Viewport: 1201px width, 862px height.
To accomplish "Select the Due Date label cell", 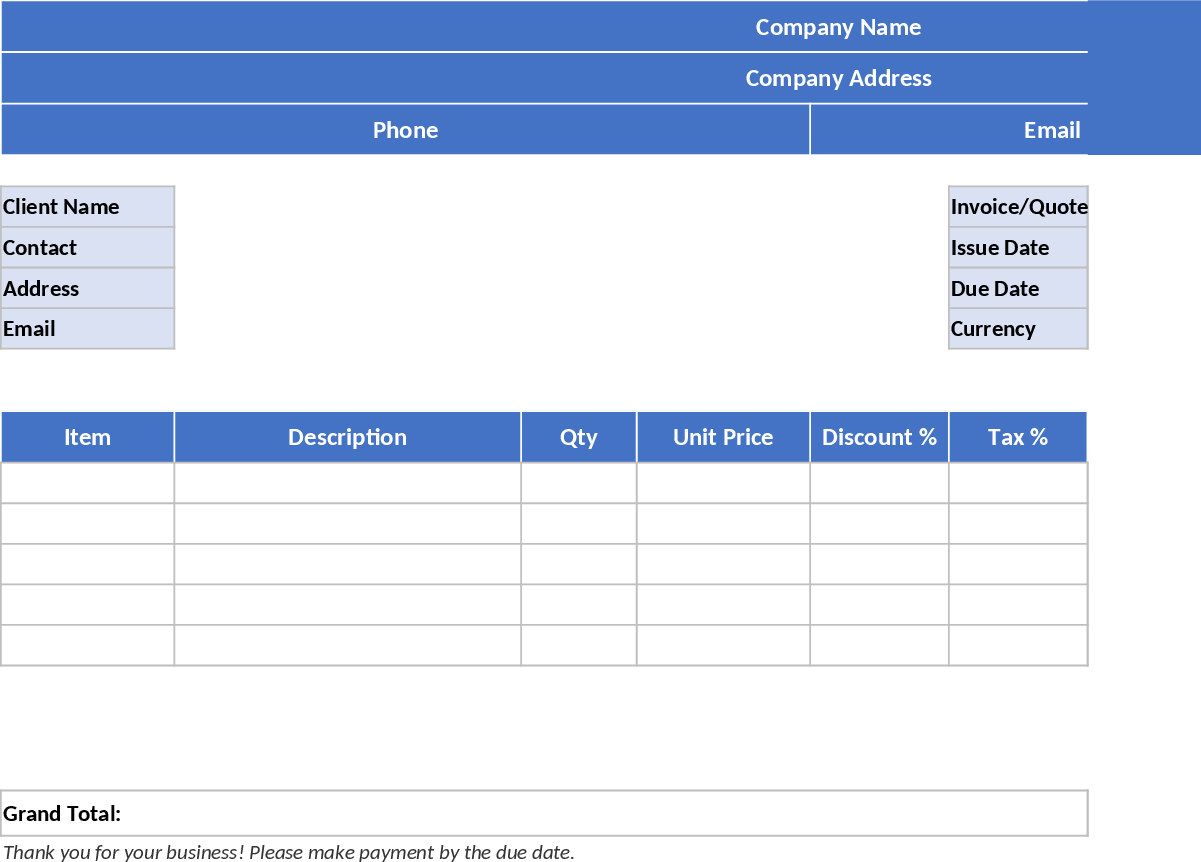I will point(1018,288).
